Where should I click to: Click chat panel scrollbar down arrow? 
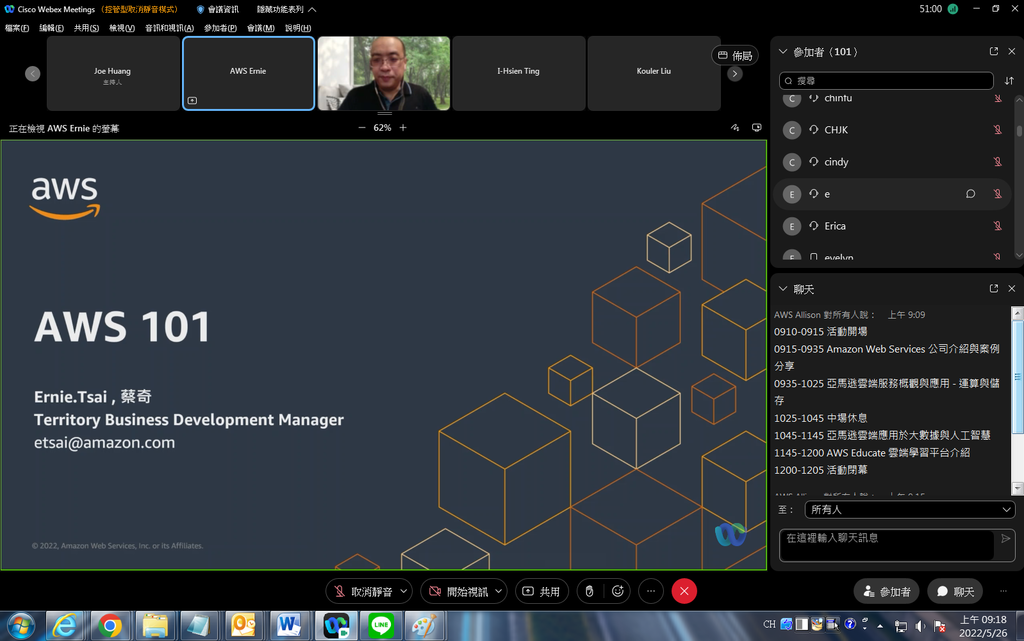(1017, 488)
